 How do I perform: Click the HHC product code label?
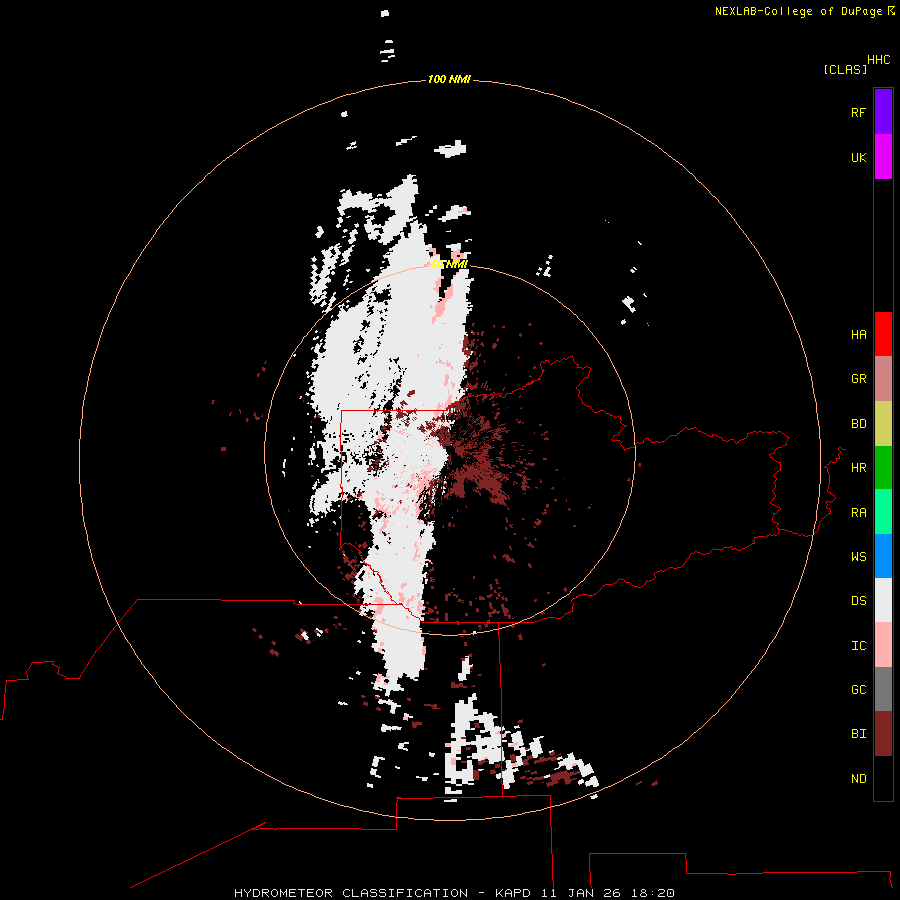[x=878, y=60]
